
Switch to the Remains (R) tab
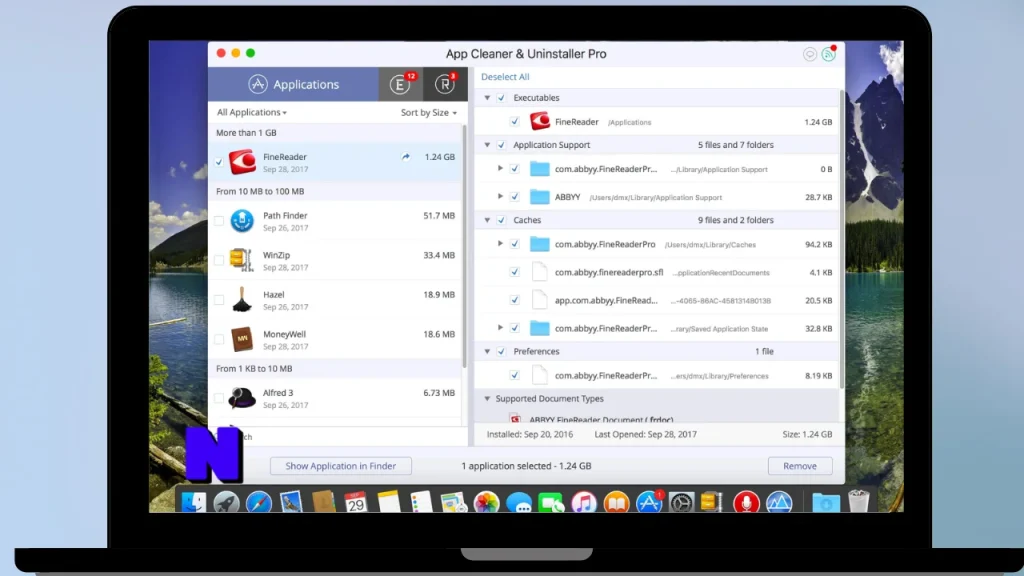click(x=445, y=84)
